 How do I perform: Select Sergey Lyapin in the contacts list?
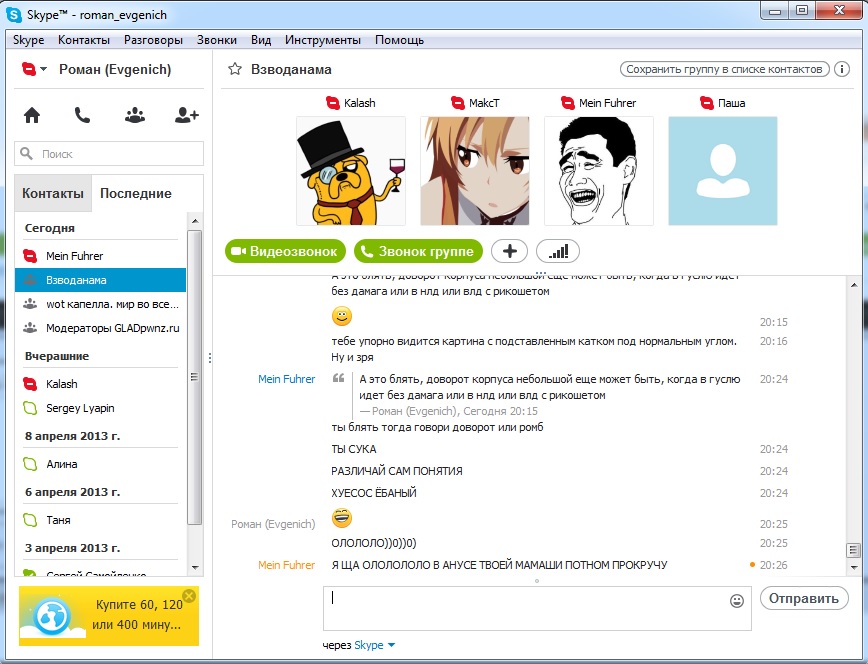coord(82,408)
